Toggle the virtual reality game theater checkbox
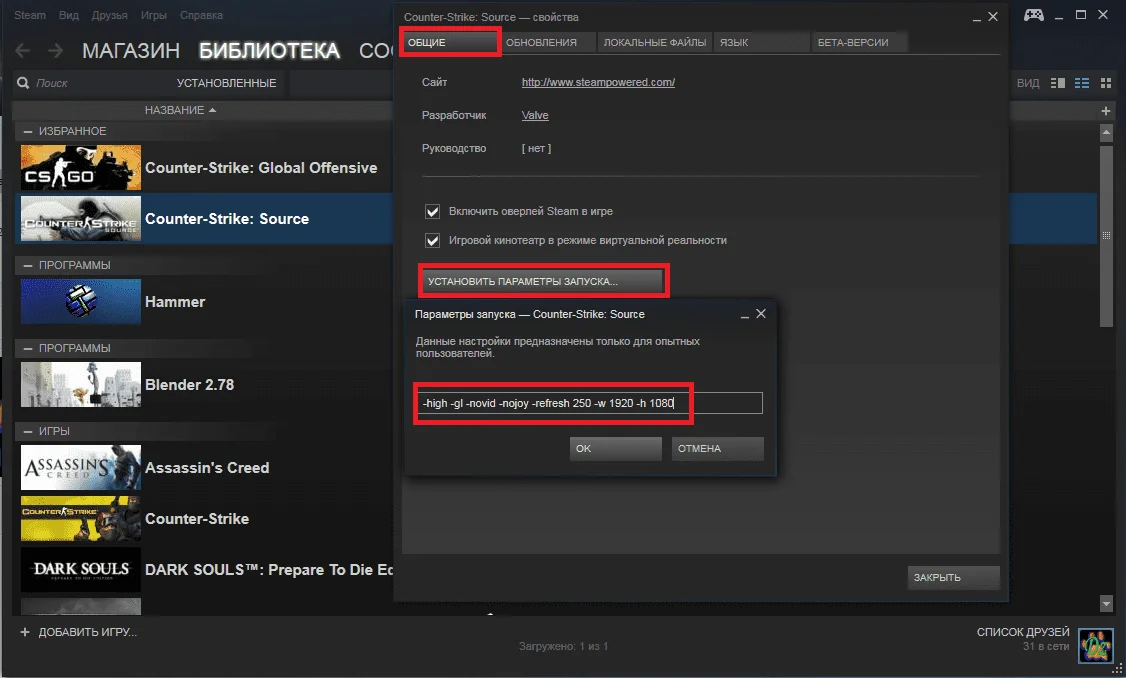Image resolution: width=1126 pixels, height=678 pixels. (x=433, y=241)
